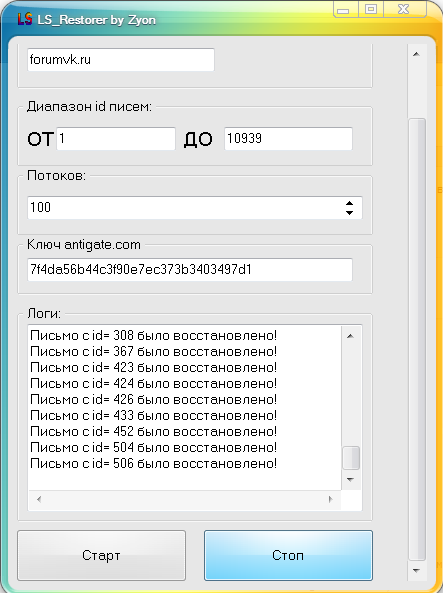The height and width of the screenshot is (593, 443).
Task: Click the log horizontal scroll right arrow
Action: [331, 499]
